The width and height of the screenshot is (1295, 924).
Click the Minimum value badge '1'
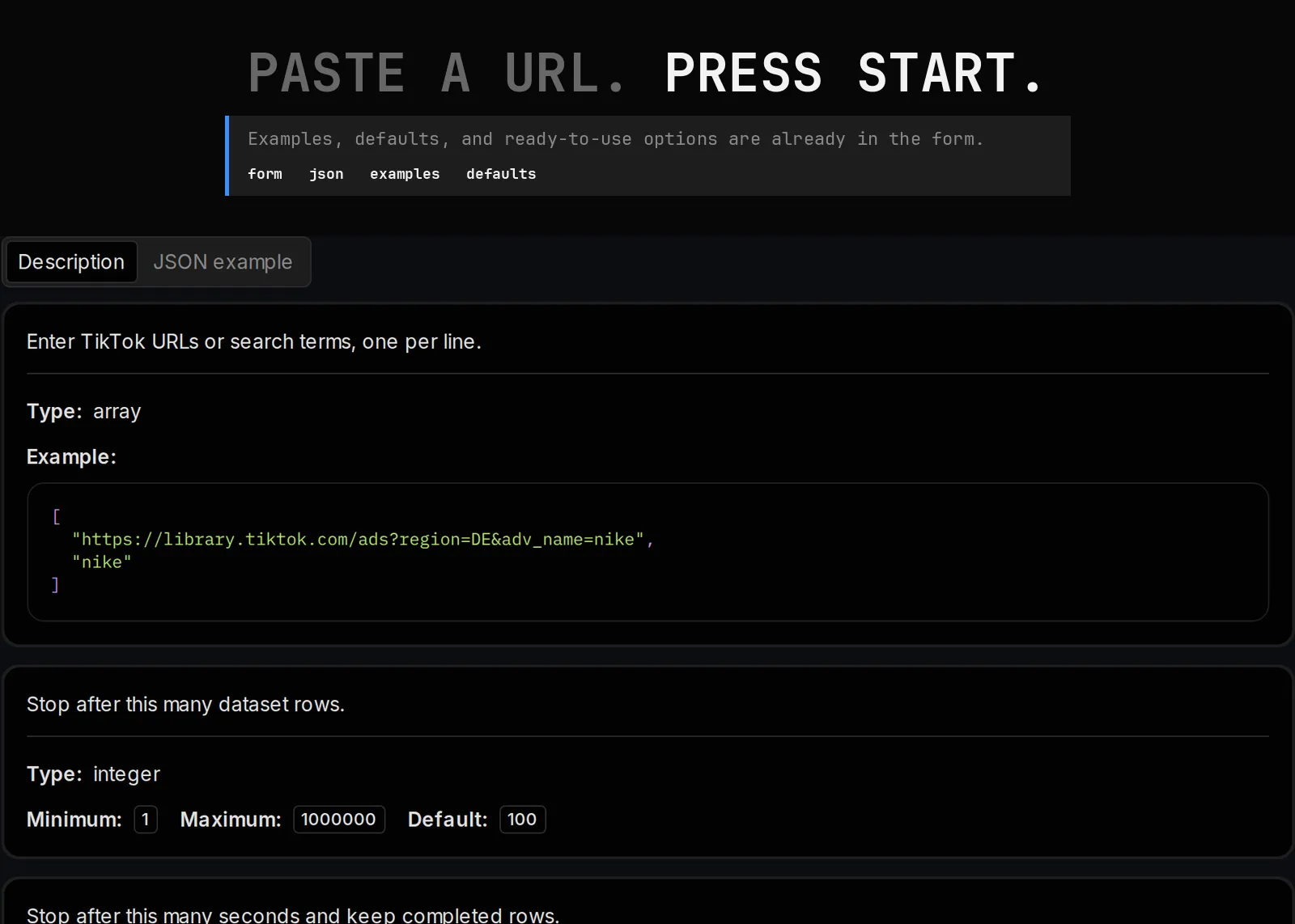(x=146, y=820)
